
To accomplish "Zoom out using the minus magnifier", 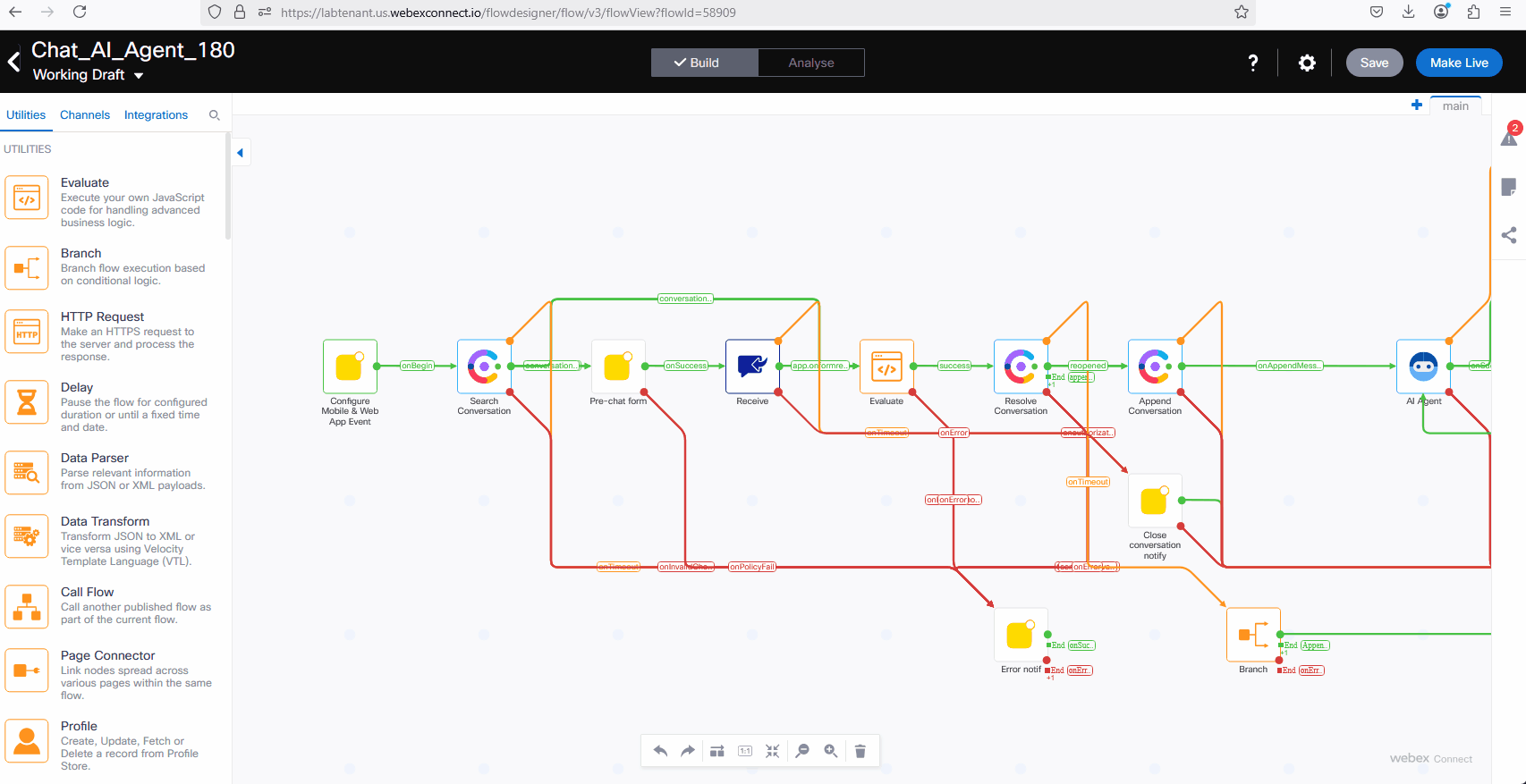I will [802, 751].
